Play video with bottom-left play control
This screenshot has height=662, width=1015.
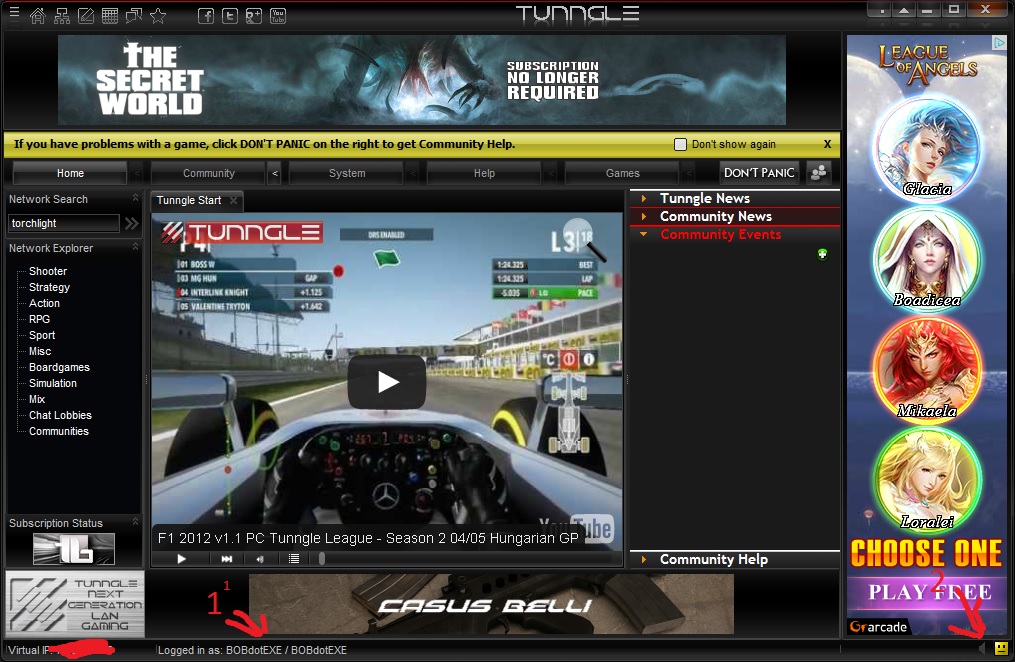pyautogui.click(x=181, y=558)
